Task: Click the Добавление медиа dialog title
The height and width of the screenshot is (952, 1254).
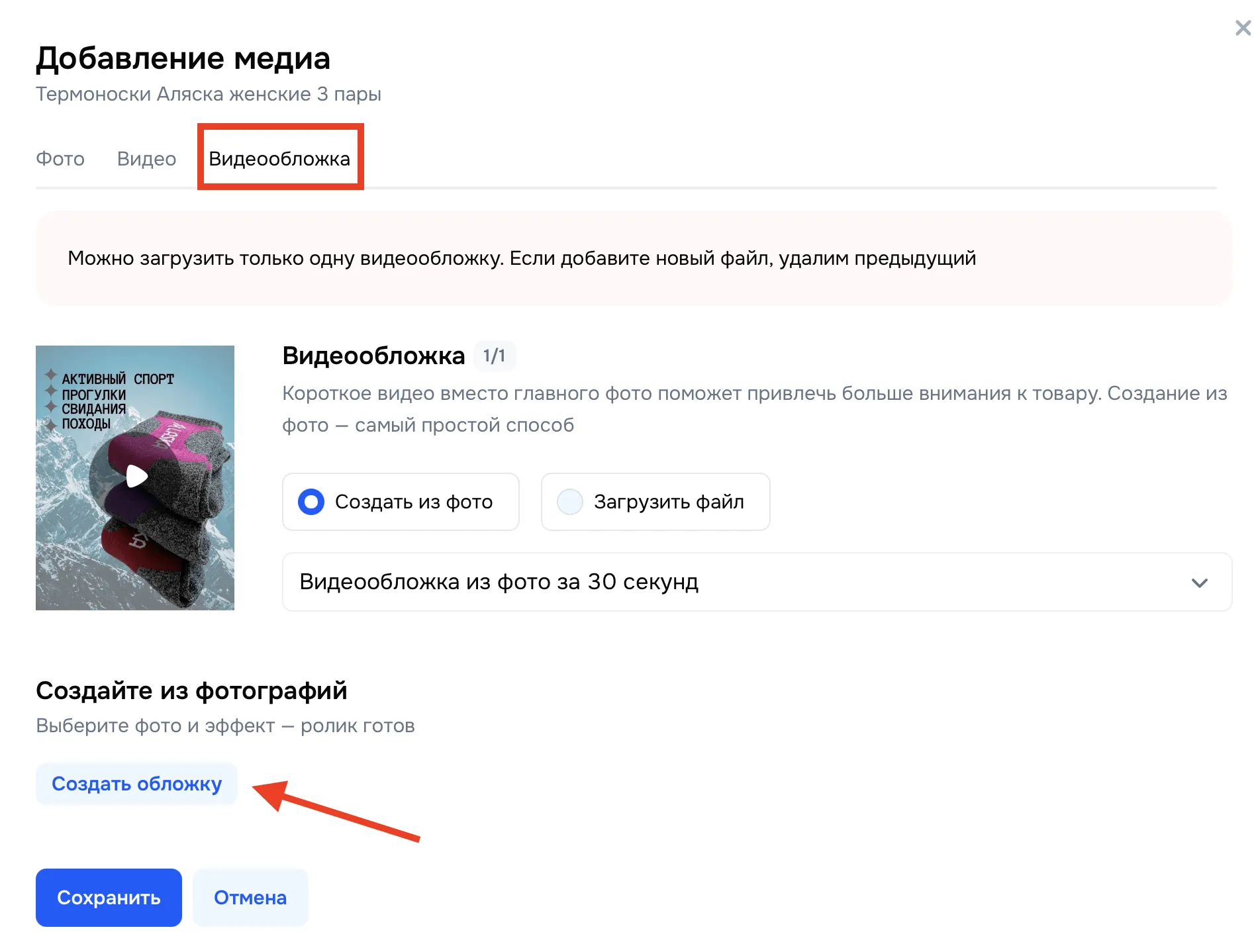Action: click(183, 58)
